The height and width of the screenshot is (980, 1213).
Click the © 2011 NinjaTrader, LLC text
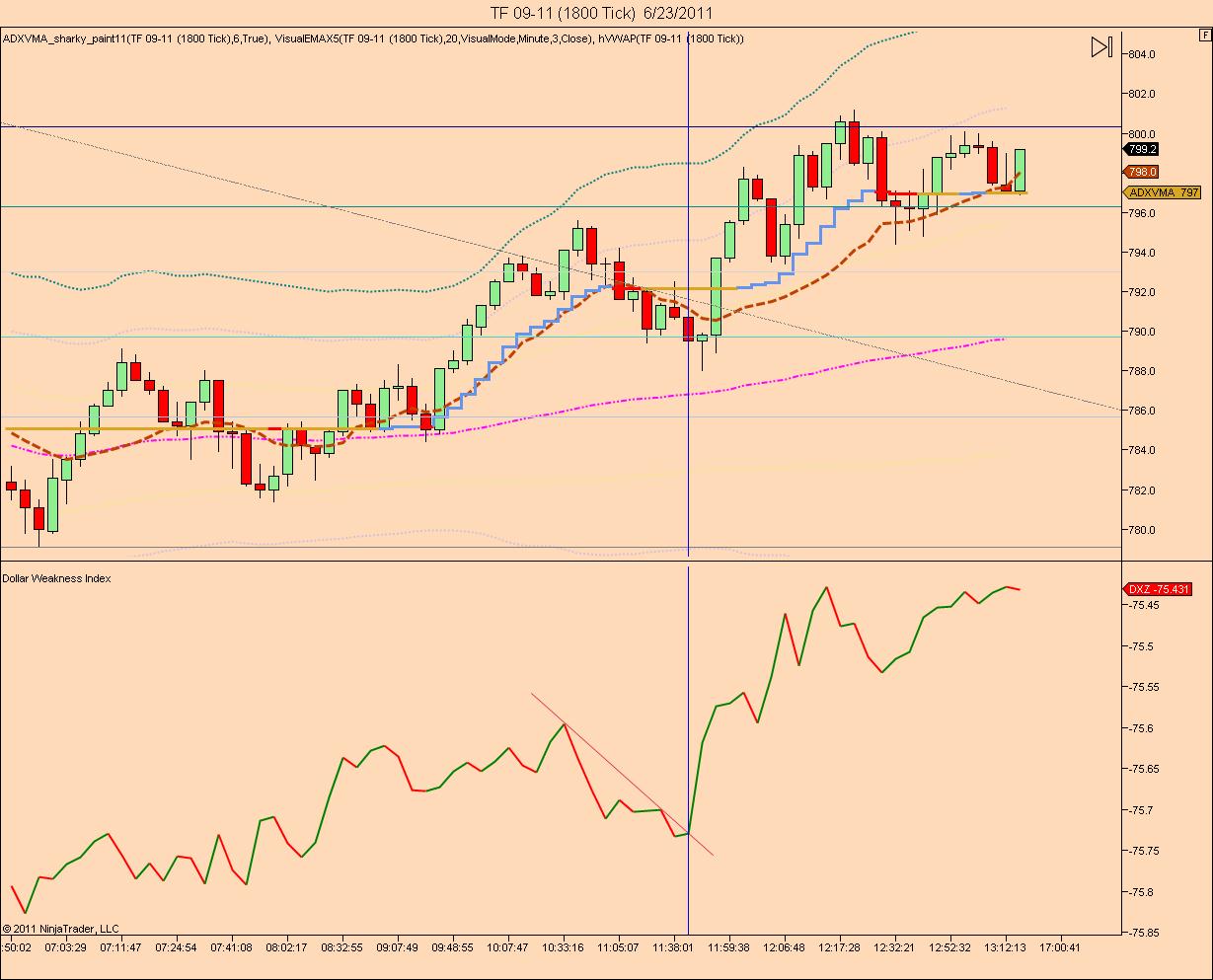point(60,929)
